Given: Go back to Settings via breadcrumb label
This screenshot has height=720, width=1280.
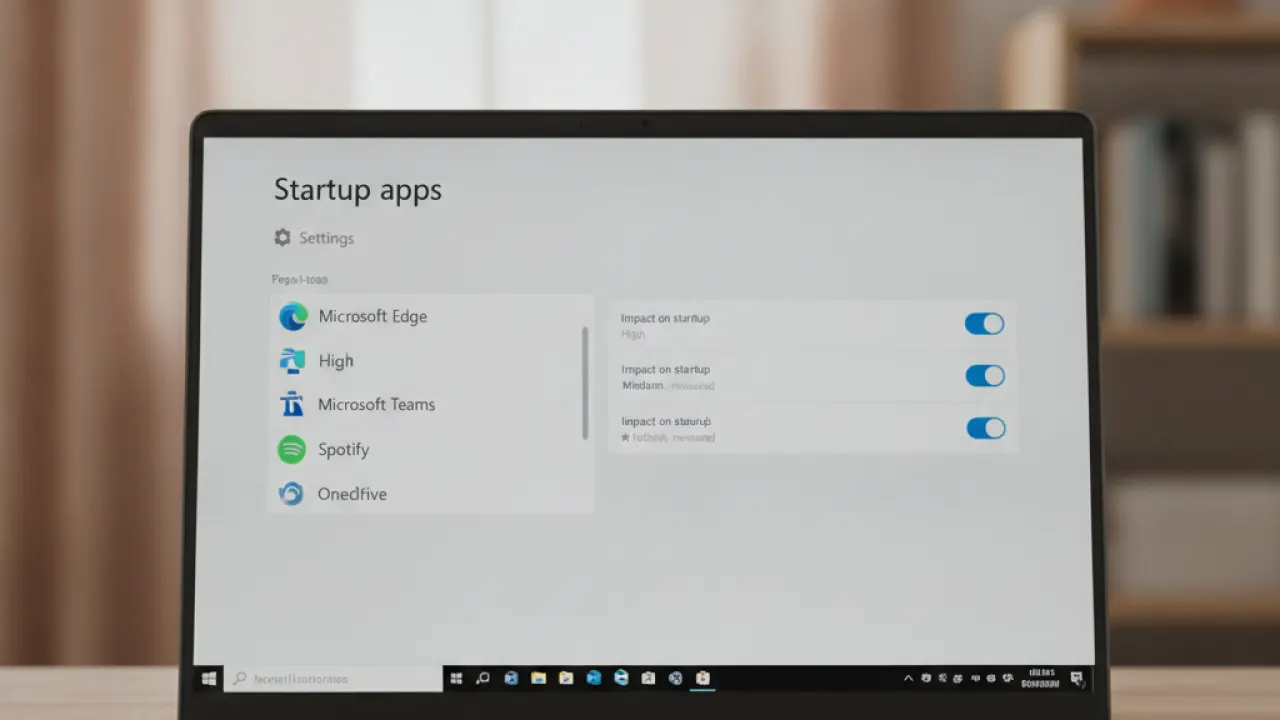Looking at the screenshot, I should [x=326, y=238].
